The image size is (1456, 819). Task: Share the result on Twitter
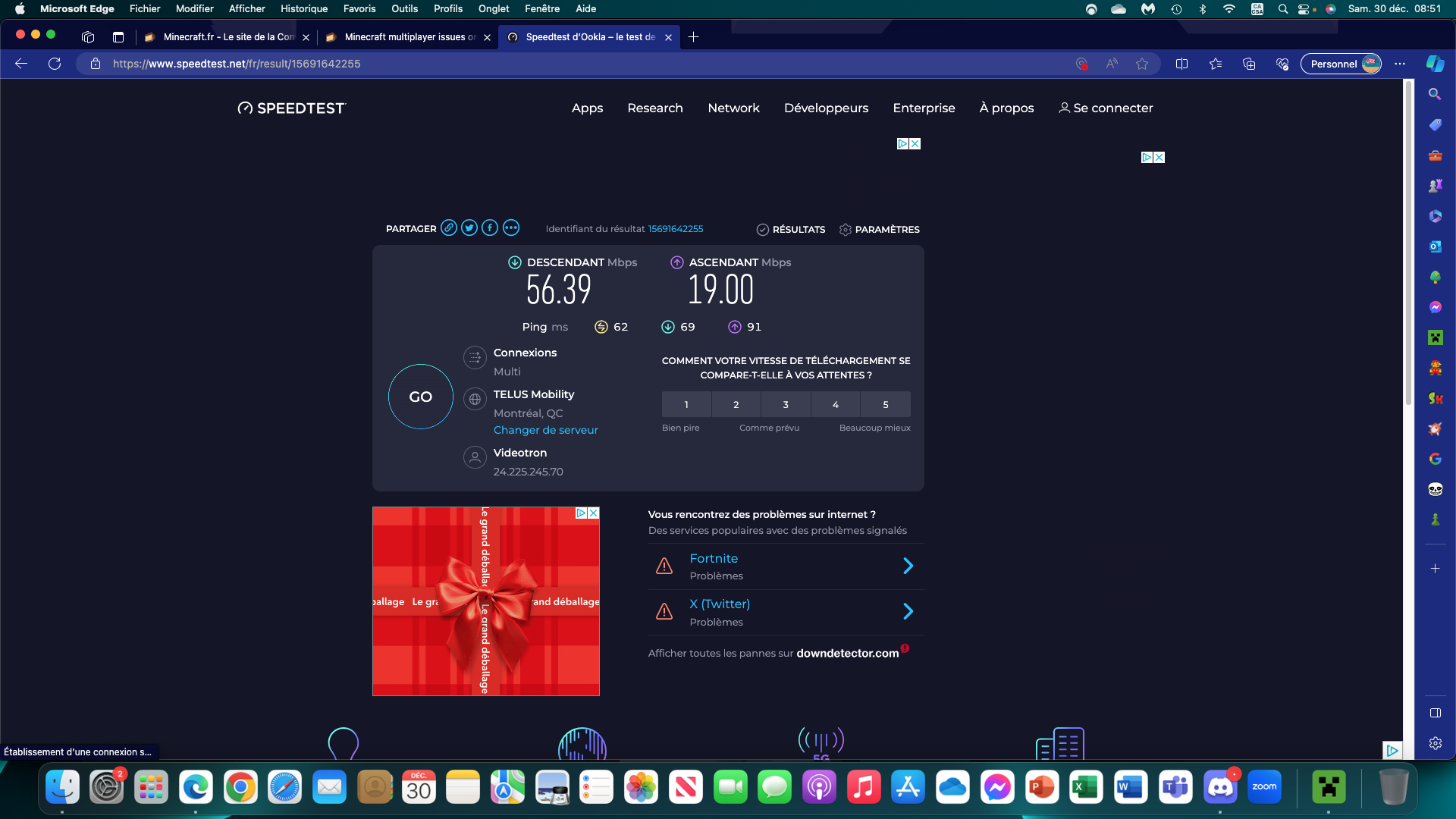[x=469, y=228]
